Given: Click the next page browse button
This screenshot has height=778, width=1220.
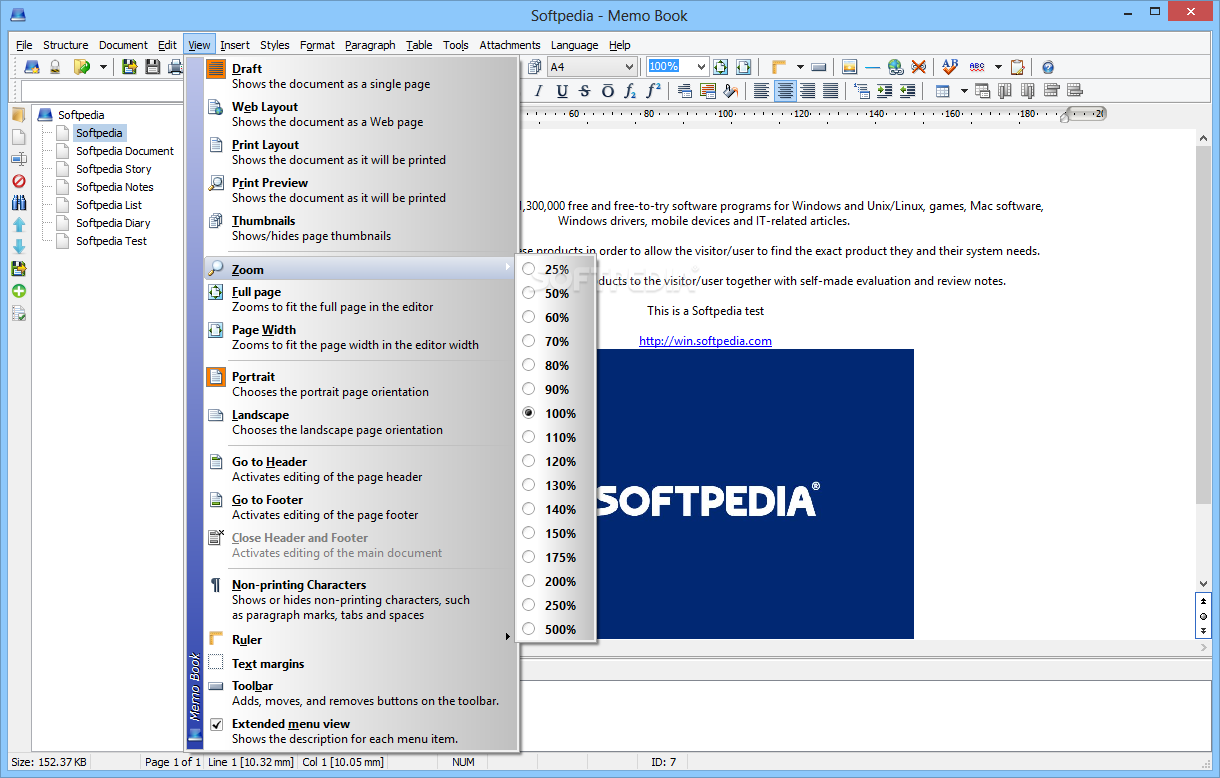Looking at the screenshot, I should coord(1204,632).
